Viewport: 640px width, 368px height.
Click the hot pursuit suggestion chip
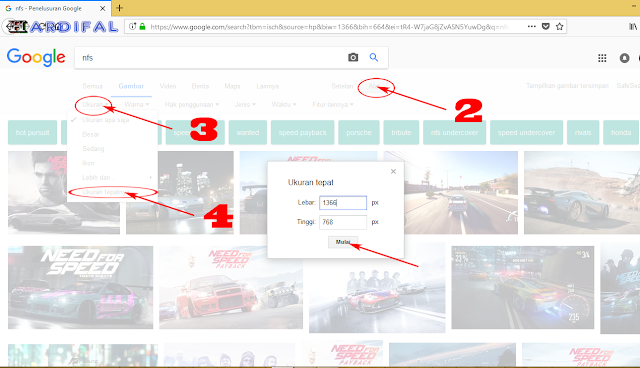pyautogui.click(x=32, y=133)
